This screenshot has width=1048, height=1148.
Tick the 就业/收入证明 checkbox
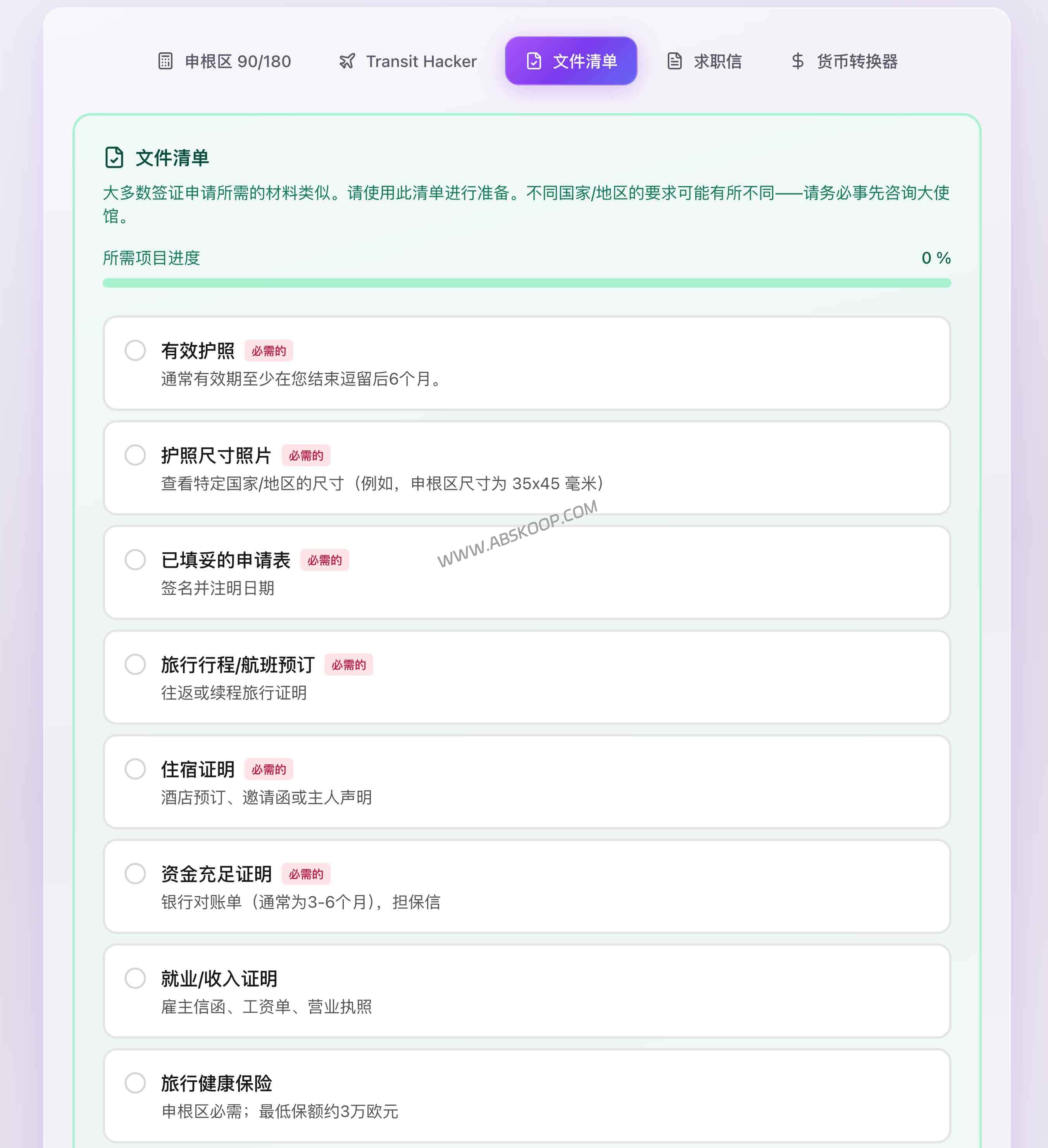tap(136, 978)
